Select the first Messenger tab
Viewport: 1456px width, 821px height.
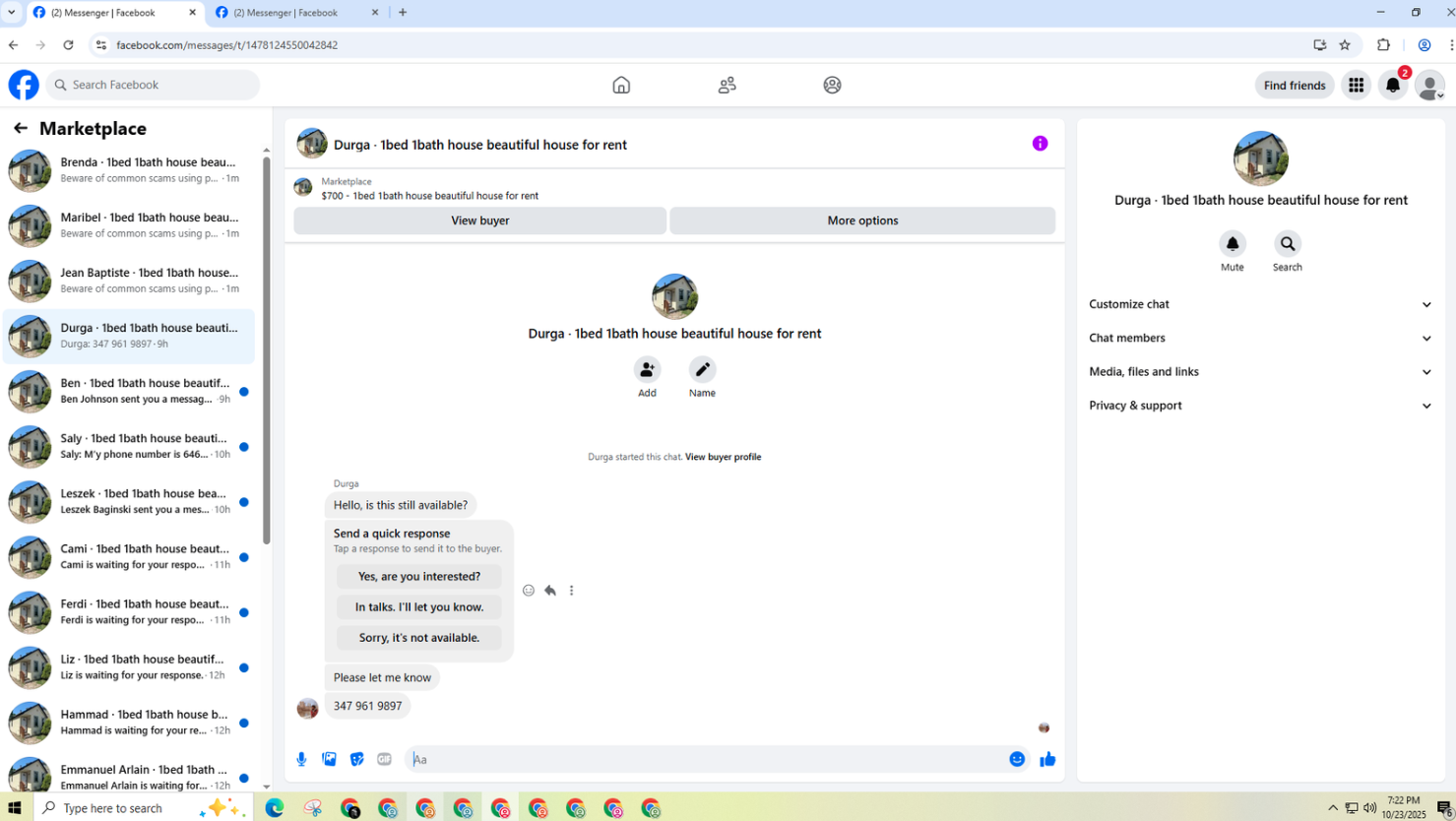(x=114, y=13)
